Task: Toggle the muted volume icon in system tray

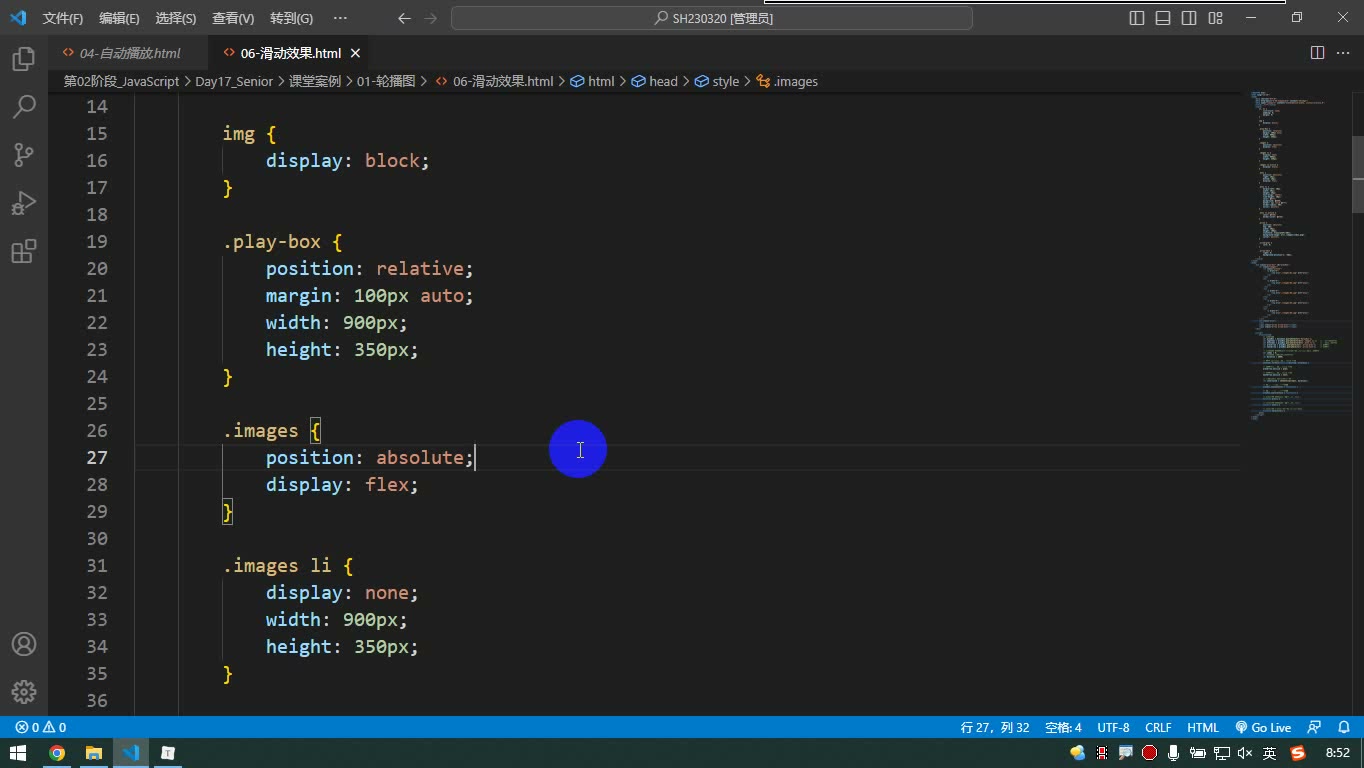Action: tap(1245, 753)
